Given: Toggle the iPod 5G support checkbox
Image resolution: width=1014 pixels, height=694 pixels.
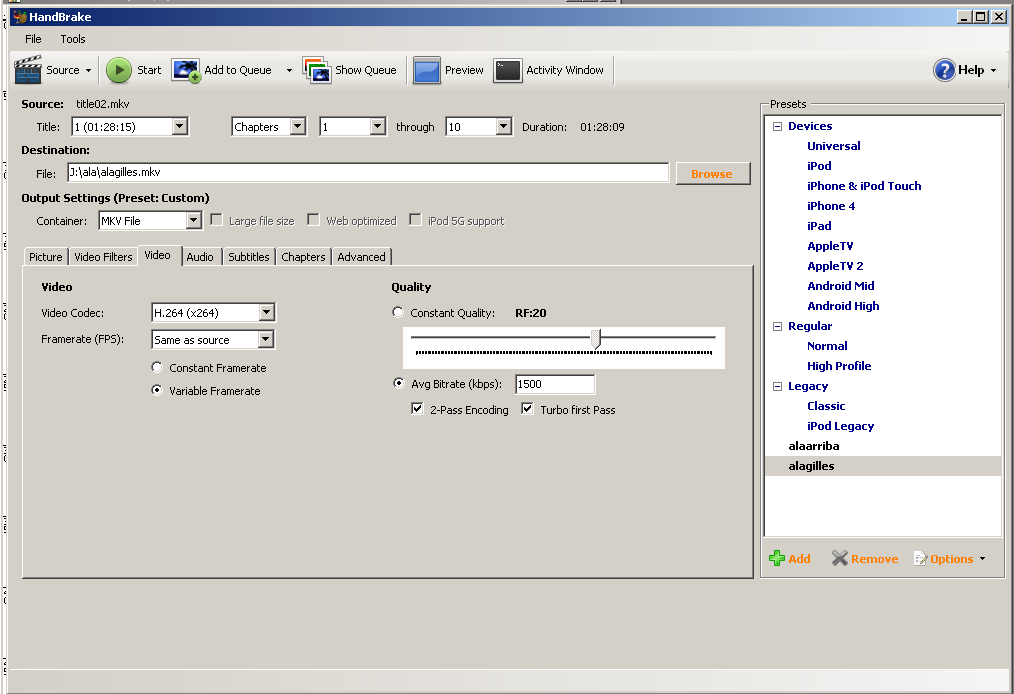Looking at the screenshot, I should point(415,220).
